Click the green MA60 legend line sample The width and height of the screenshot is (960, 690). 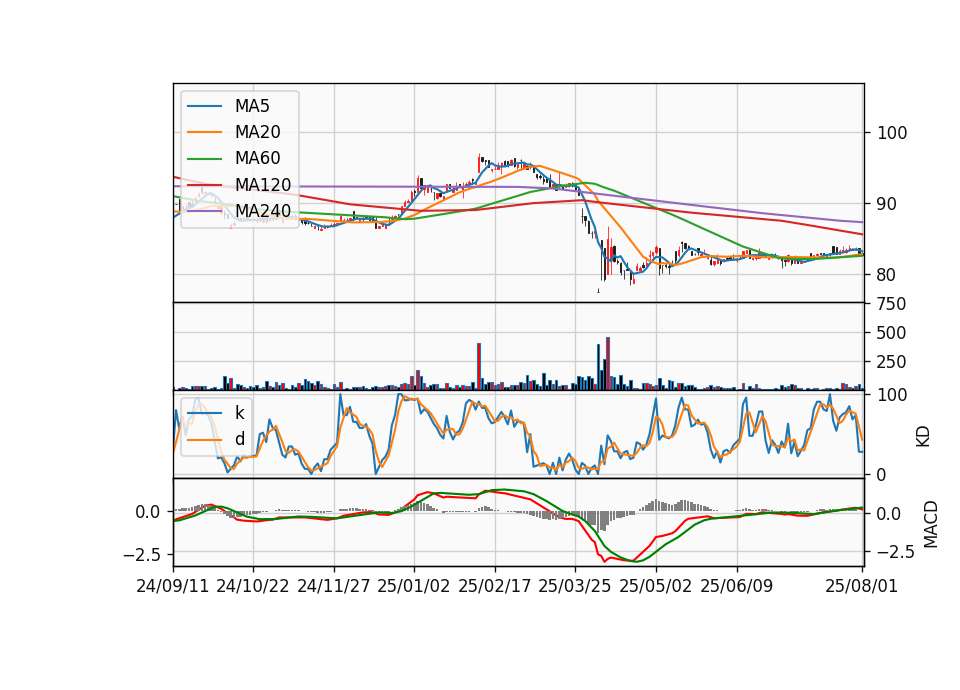click(204, 159)
